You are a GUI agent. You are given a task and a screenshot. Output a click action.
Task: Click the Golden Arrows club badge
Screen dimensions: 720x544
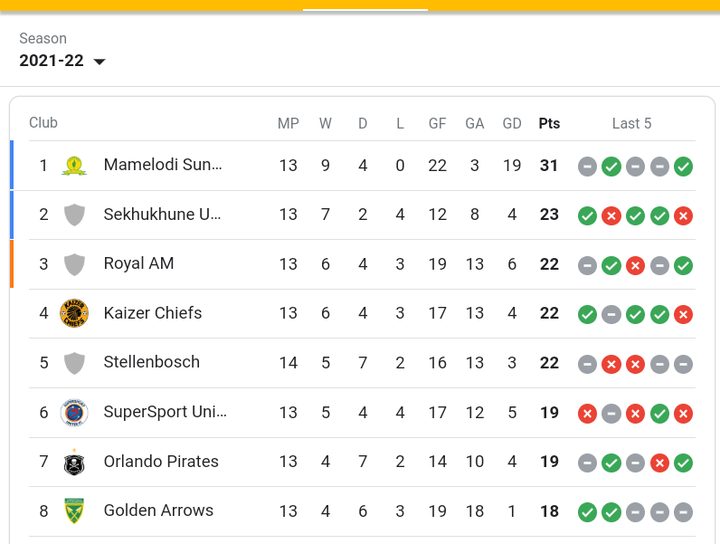[74, 511]
